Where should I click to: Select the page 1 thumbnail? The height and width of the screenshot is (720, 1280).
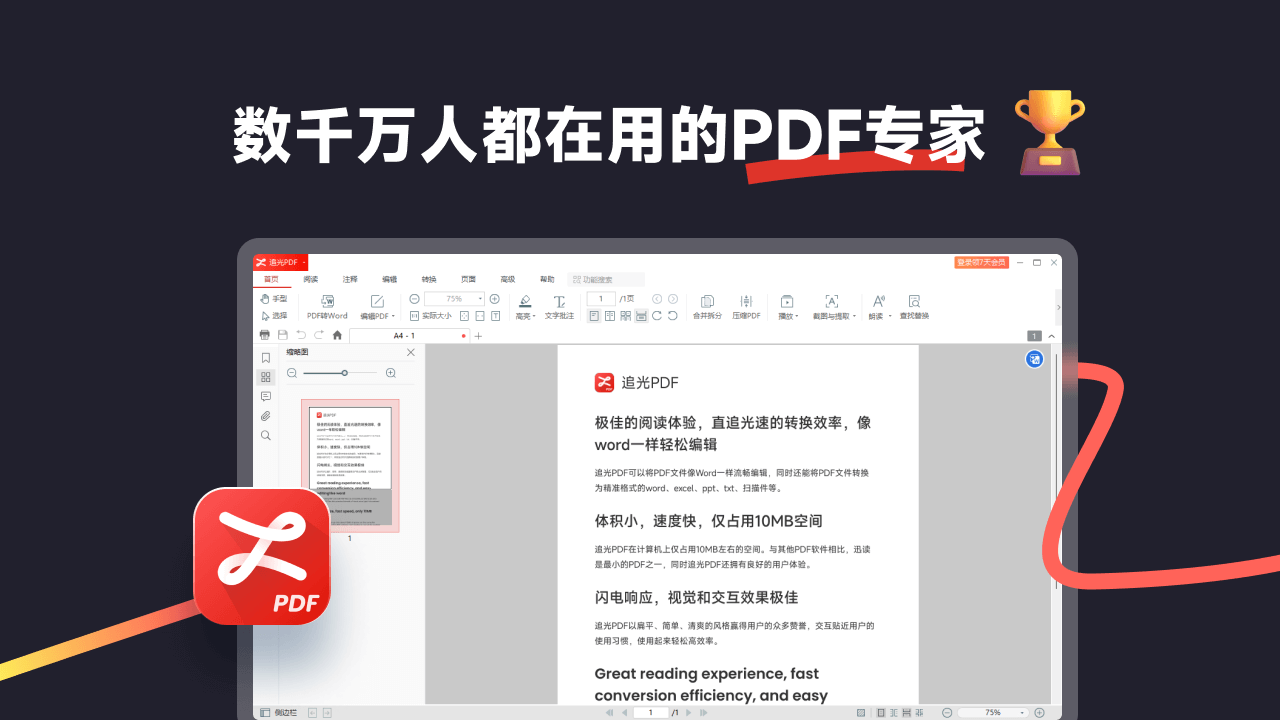pos(350,466)
